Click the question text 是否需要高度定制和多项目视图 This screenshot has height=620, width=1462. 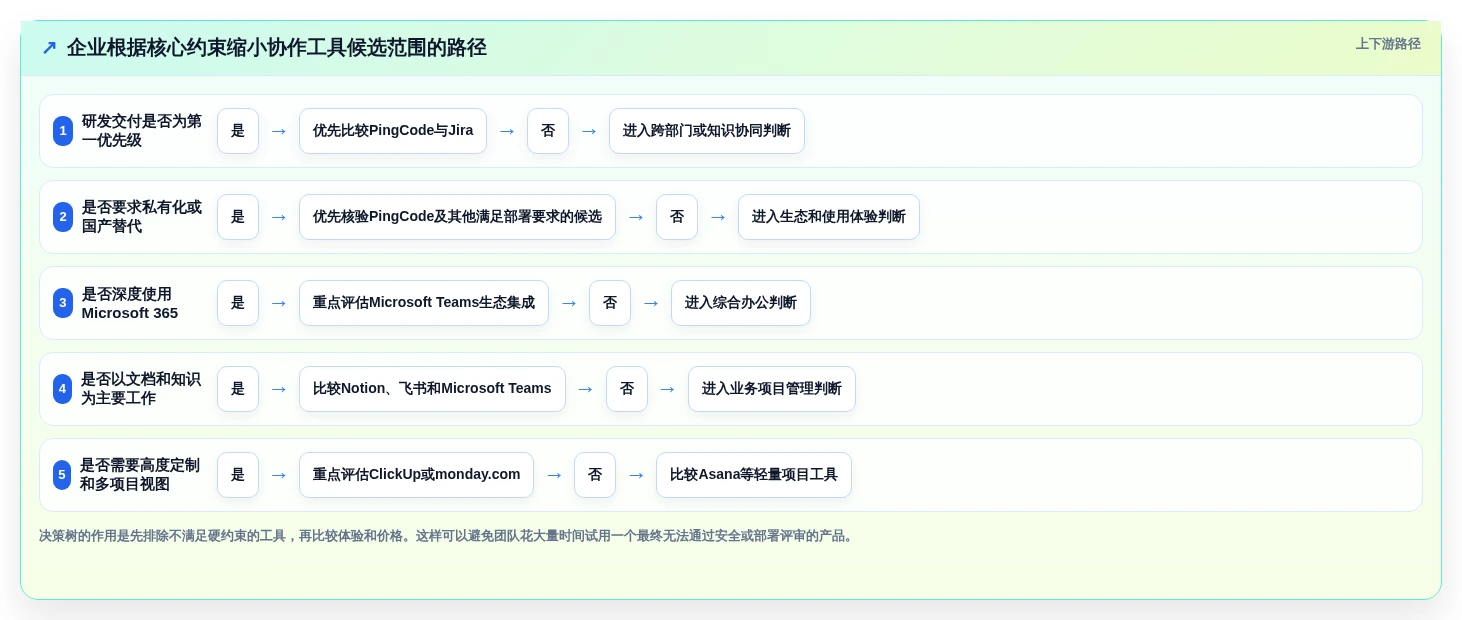click(140, 475)
